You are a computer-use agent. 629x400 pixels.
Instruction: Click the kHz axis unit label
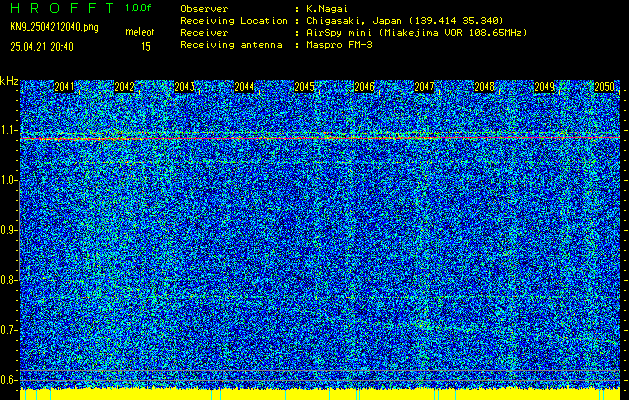tap(9, 81)
